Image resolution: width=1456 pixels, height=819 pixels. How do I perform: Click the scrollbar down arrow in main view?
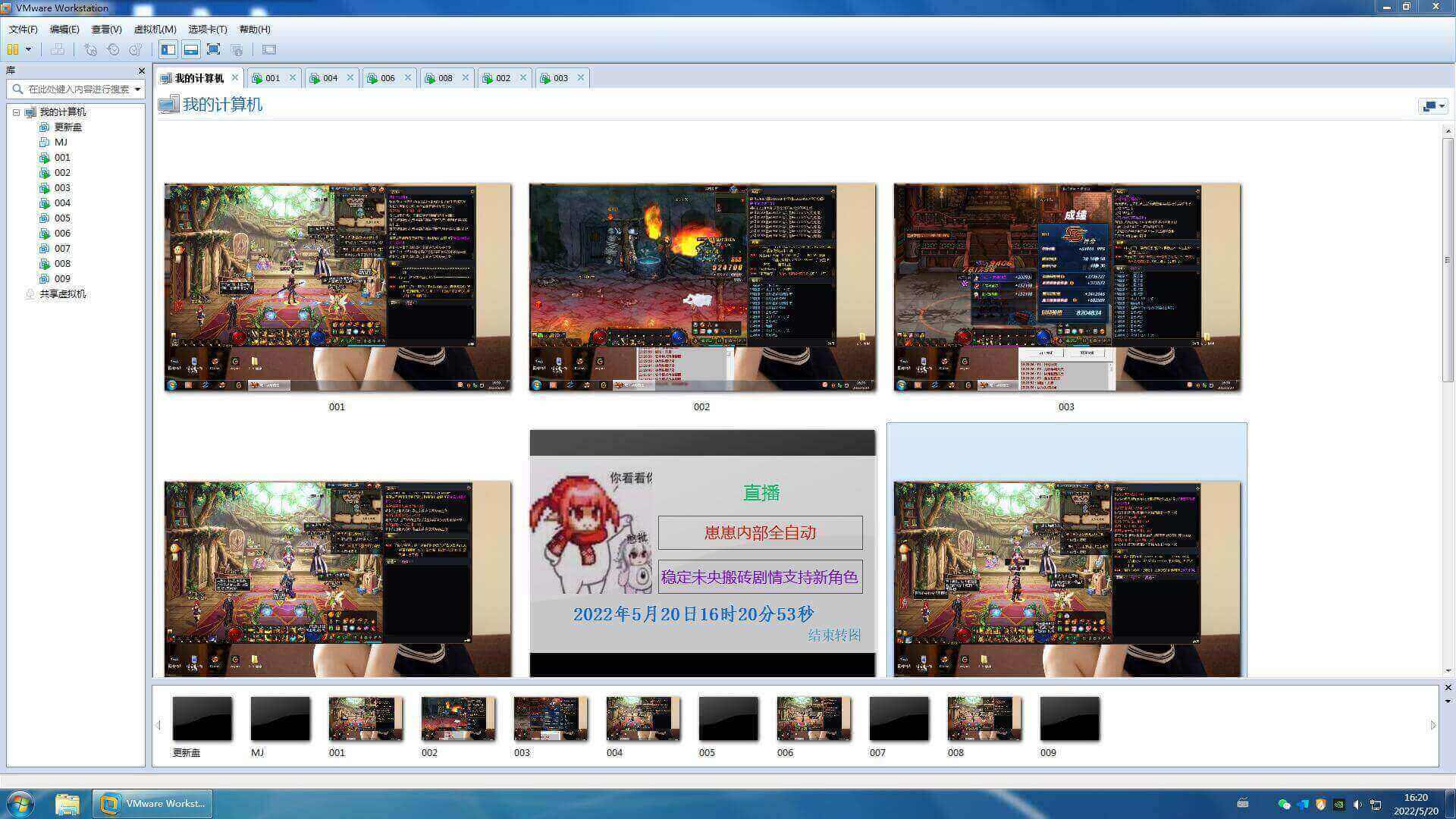1448,670
